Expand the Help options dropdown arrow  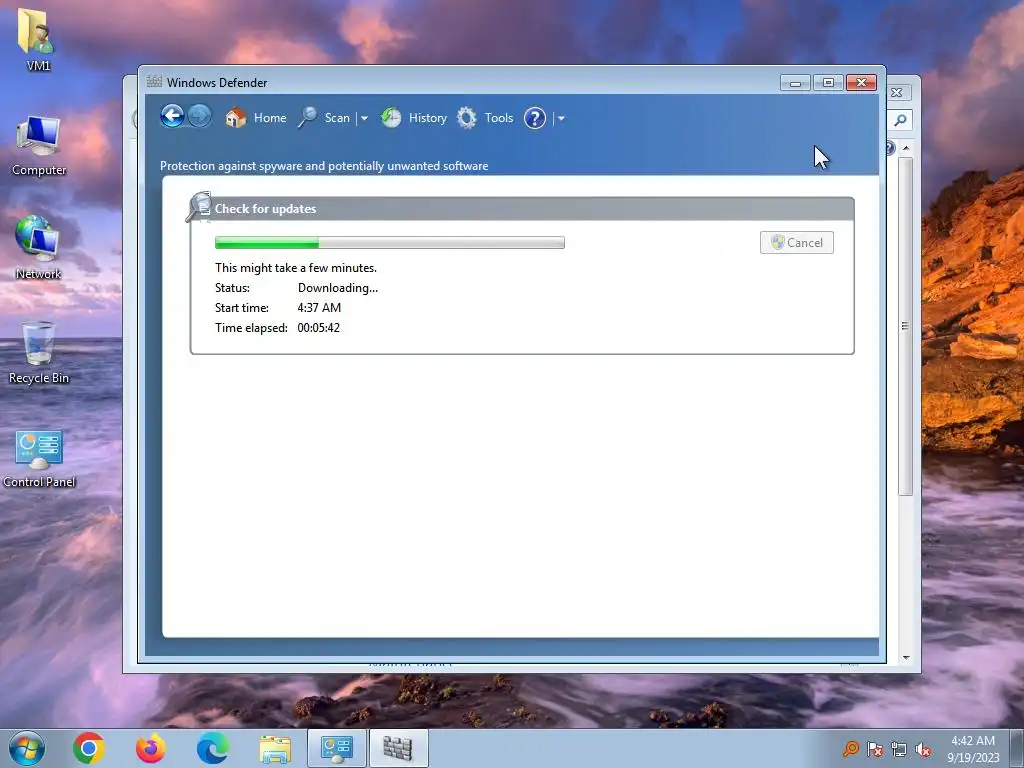tap(561, 118)
